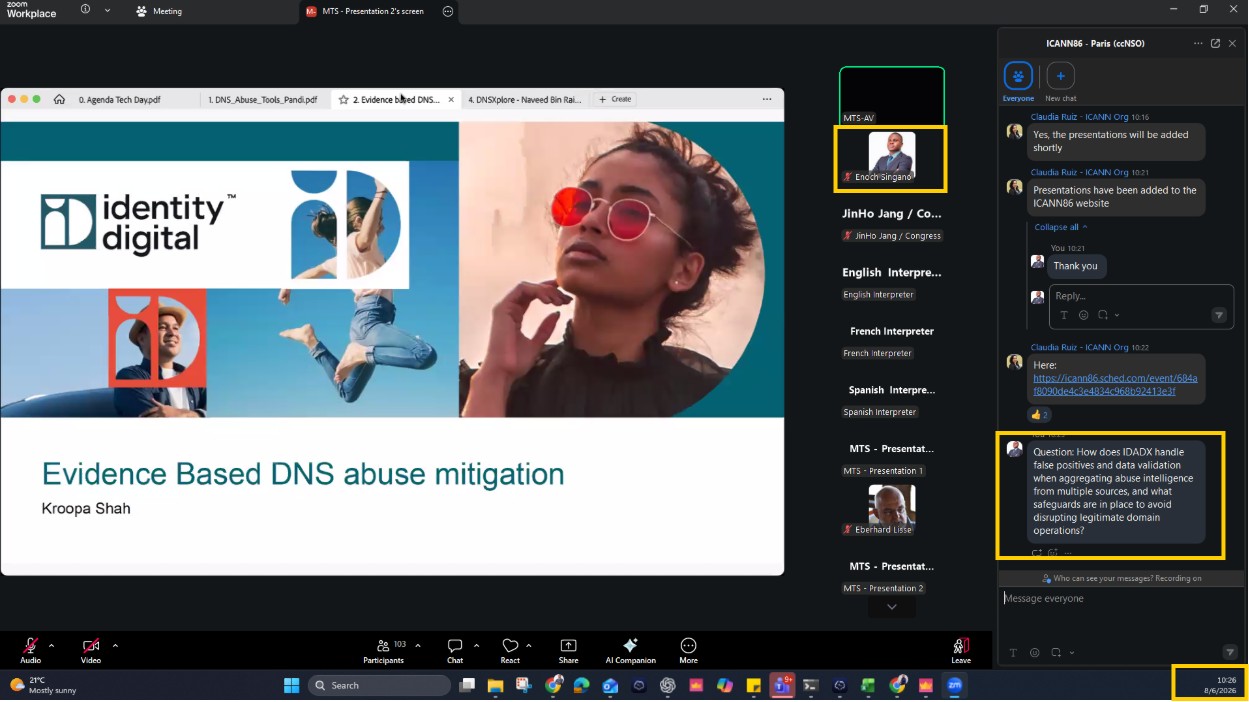The height and width of the screenshot is (702, 1249).
Task: Switch to DNS_Abuse_Tools_Pandi.pdf tab
Action: tap(262, 100)
